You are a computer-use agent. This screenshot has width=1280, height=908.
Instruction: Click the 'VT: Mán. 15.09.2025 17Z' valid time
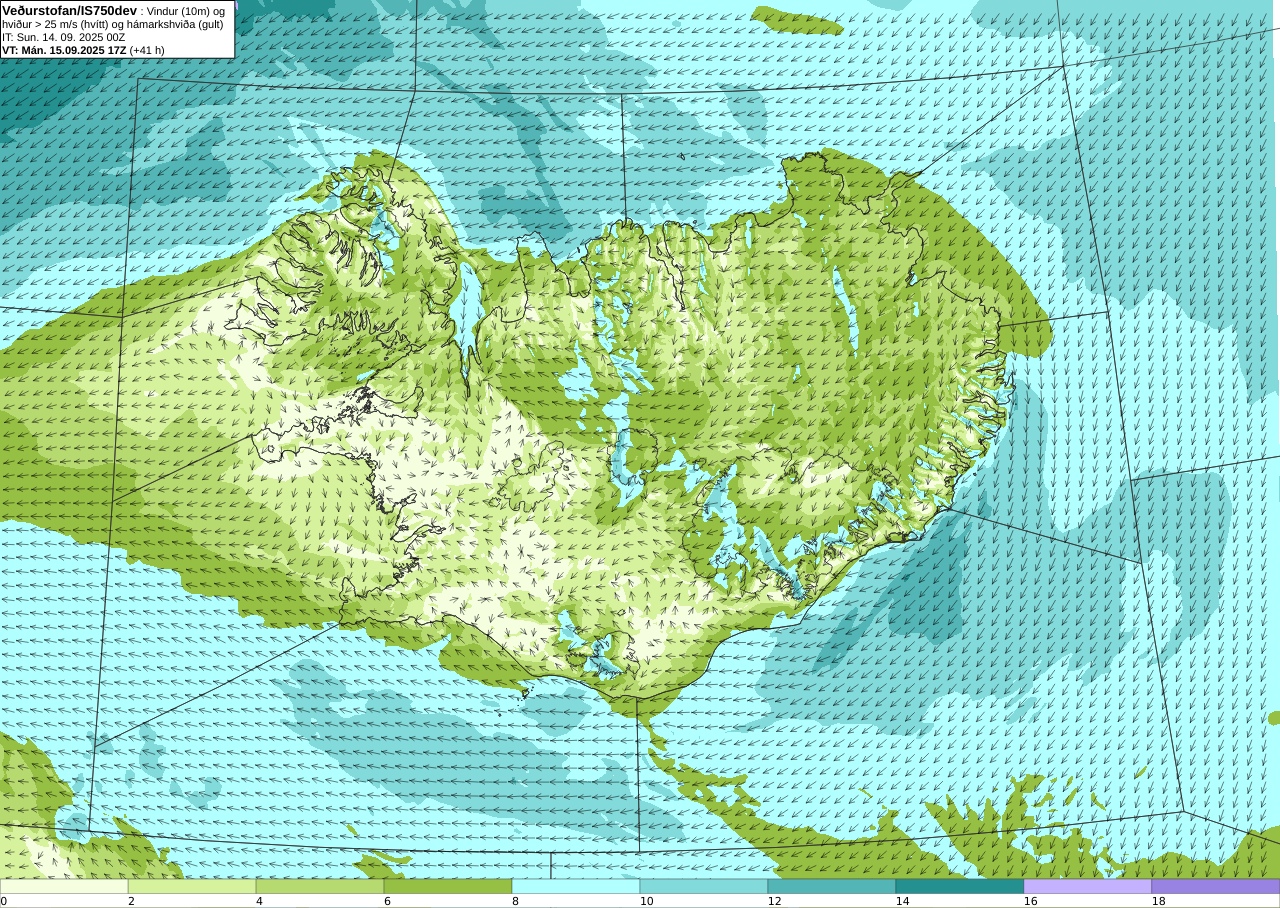[x=64, y=50]
